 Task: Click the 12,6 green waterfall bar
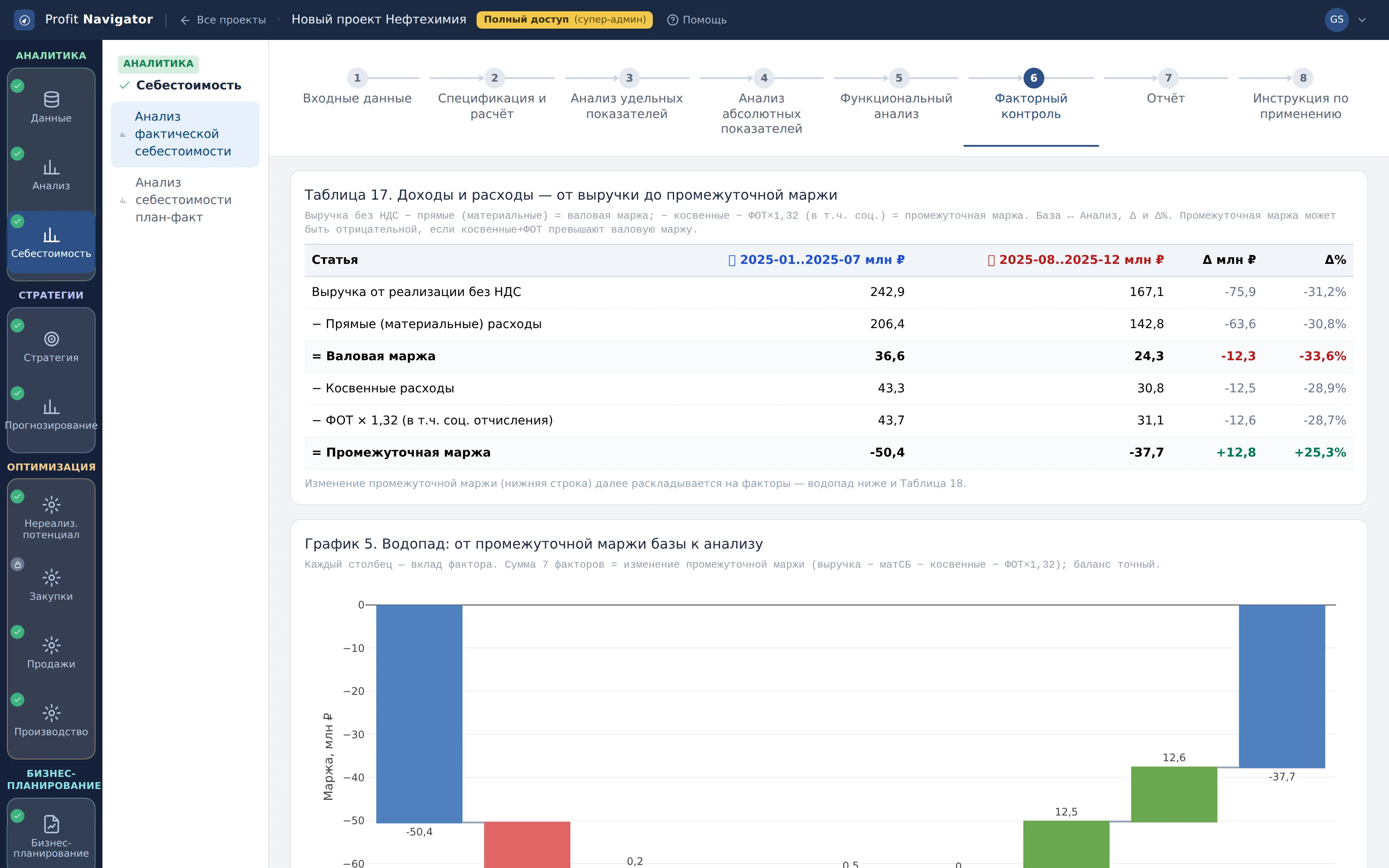(x=1174, y=794)
